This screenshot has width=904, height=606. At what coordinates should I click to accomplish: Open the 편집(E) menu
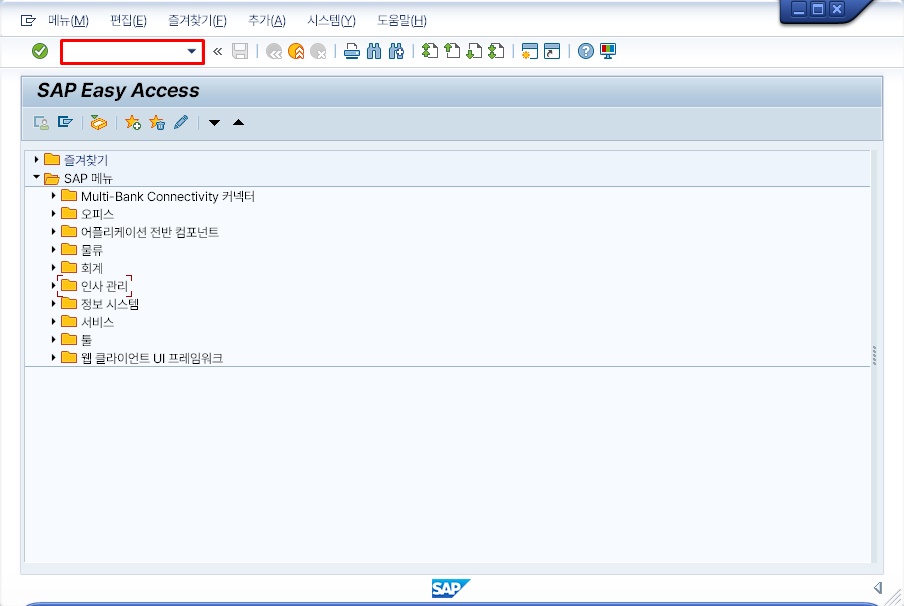point(128,21)
